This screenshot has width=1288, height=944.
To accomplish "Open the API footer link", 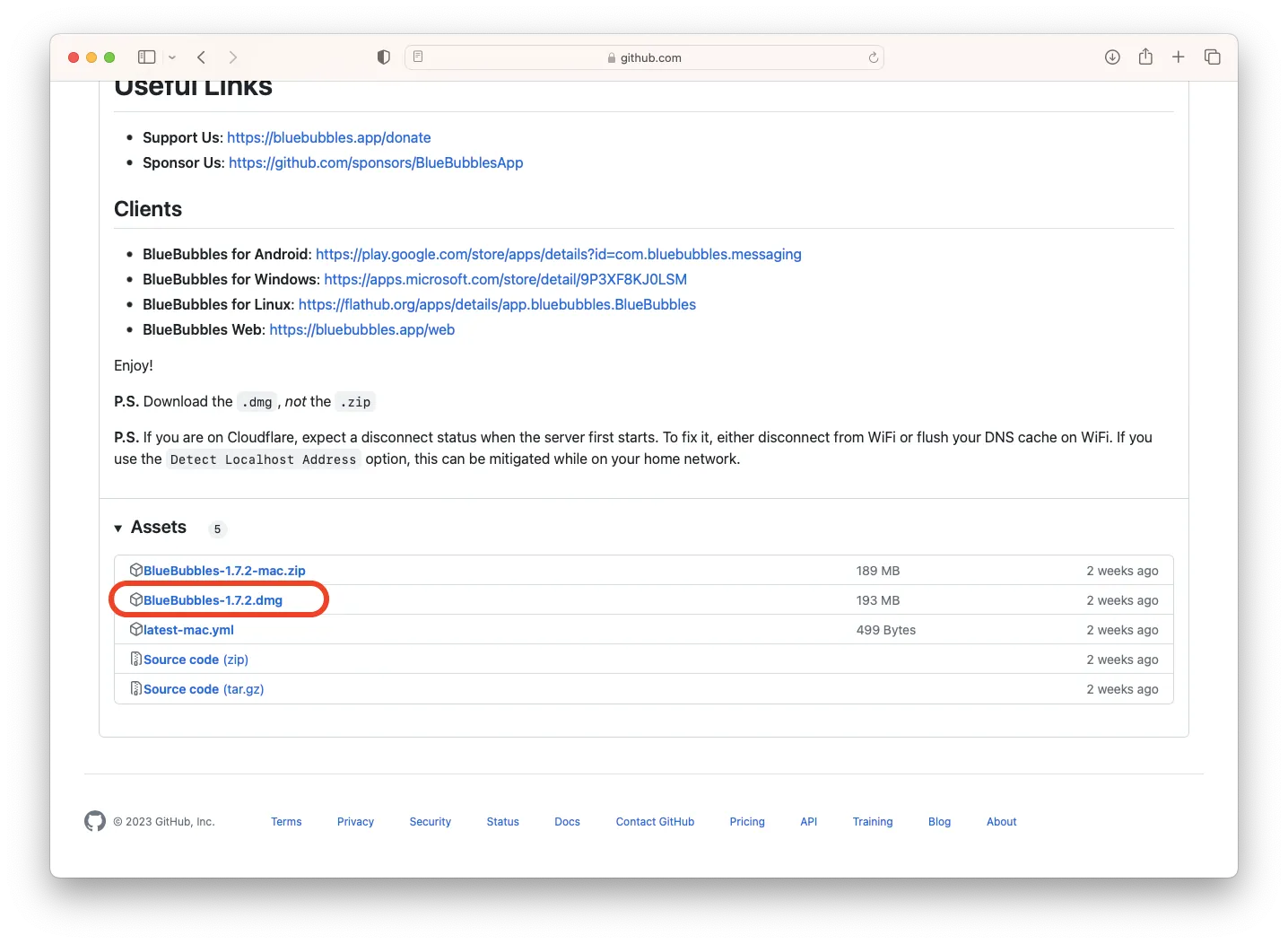I will pyautogui.click(x=809, y=822).
